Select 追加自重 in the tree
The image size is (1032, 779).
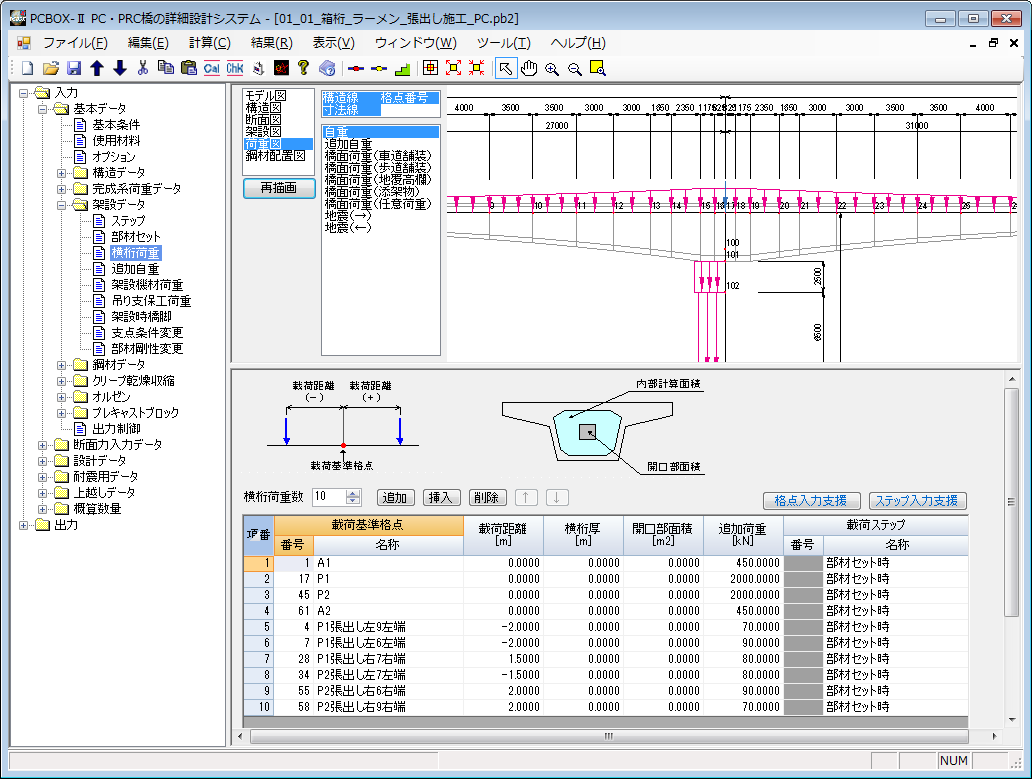click(135, 269)
